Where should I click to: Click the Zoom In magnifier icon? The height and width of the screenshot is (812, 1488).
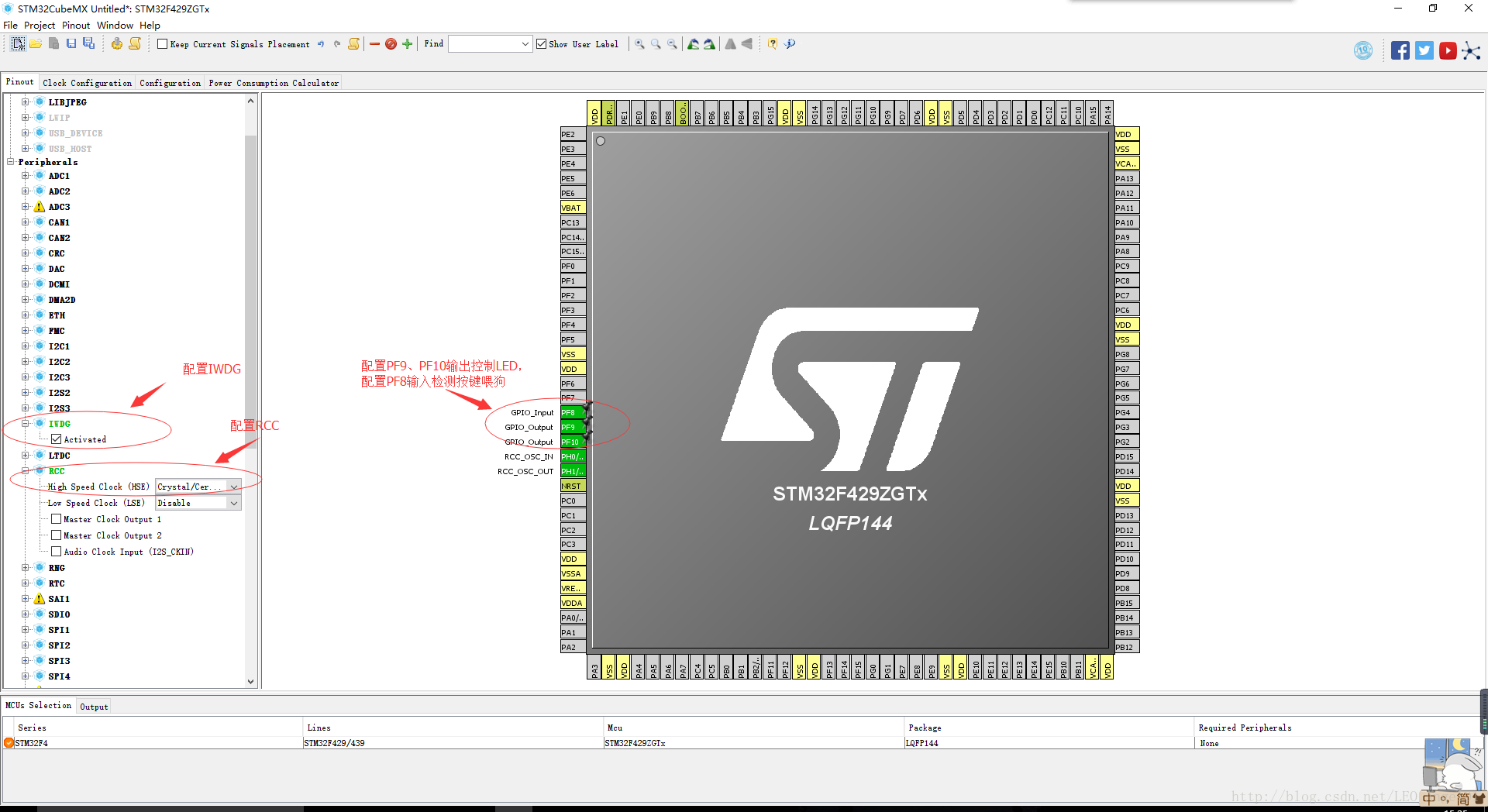pyautogui.click(x=639, y=44)
